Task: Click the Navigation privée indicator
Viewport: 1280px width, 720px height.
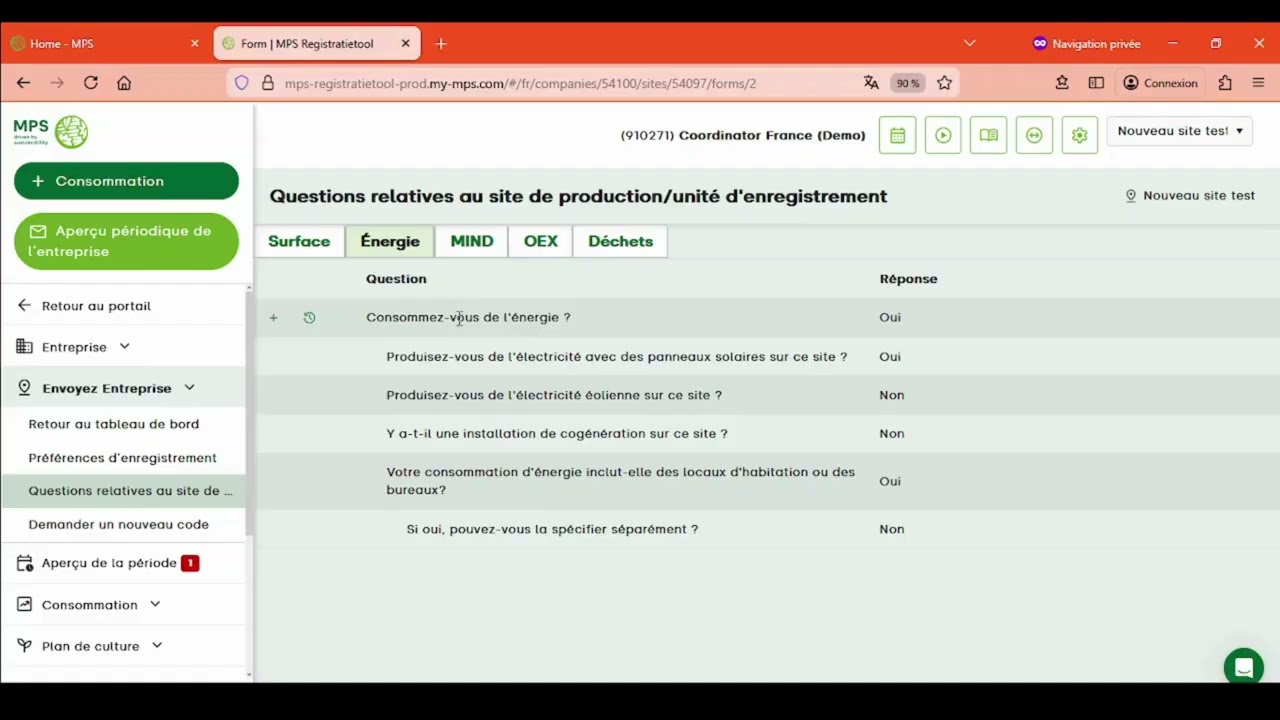Action: pos(1086,43)
